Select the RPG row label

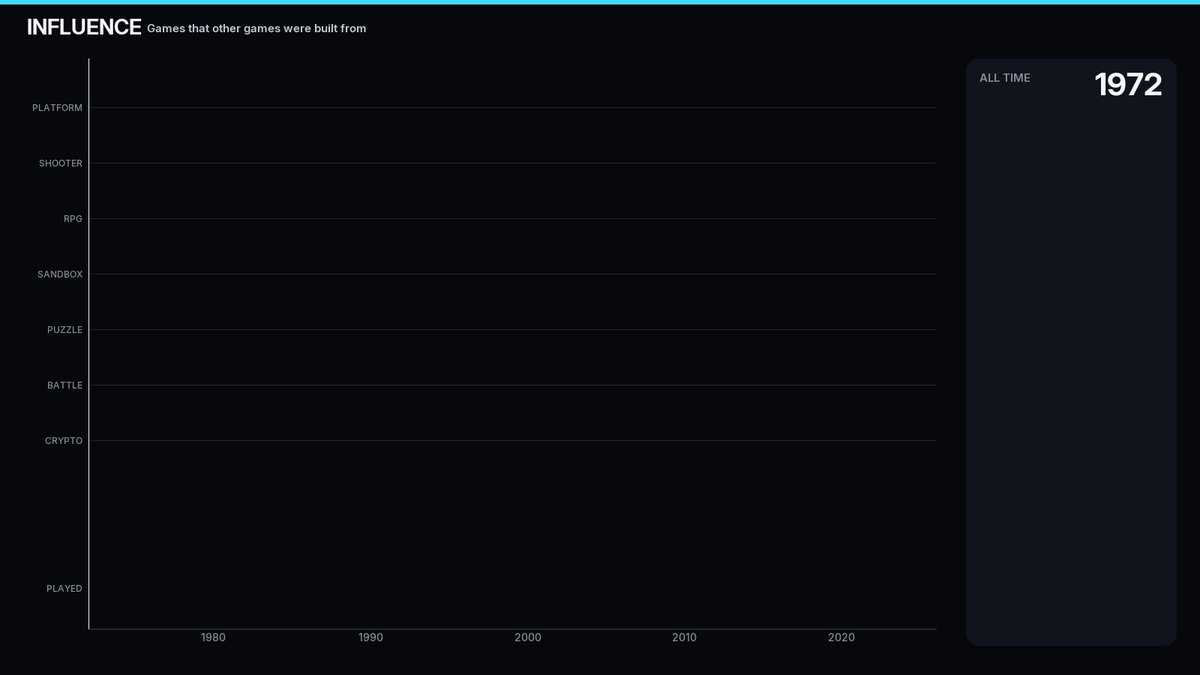tap(73, 219)
